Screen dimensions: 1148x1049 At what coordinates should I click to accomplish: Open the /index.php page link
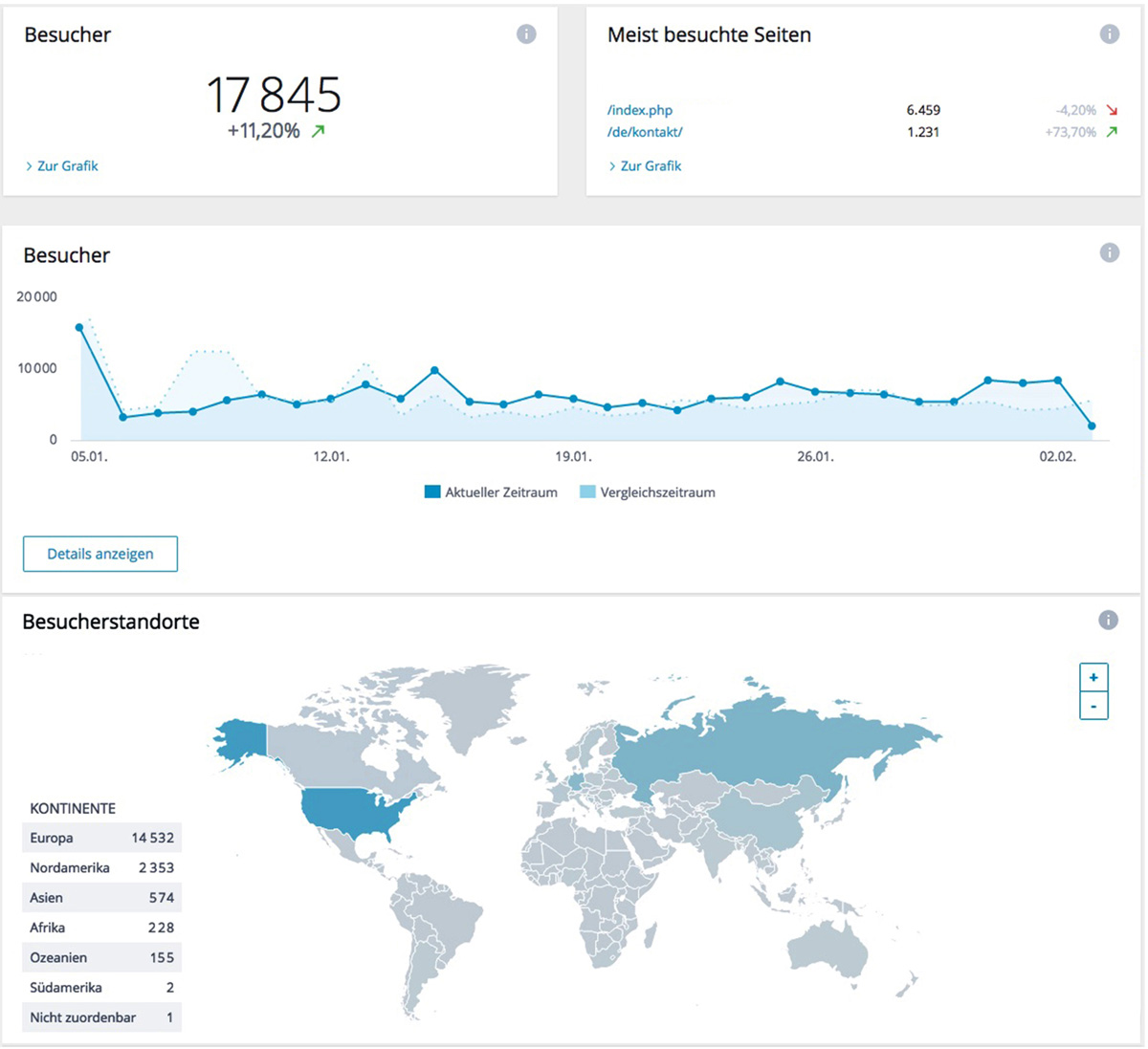click(640, 110)
